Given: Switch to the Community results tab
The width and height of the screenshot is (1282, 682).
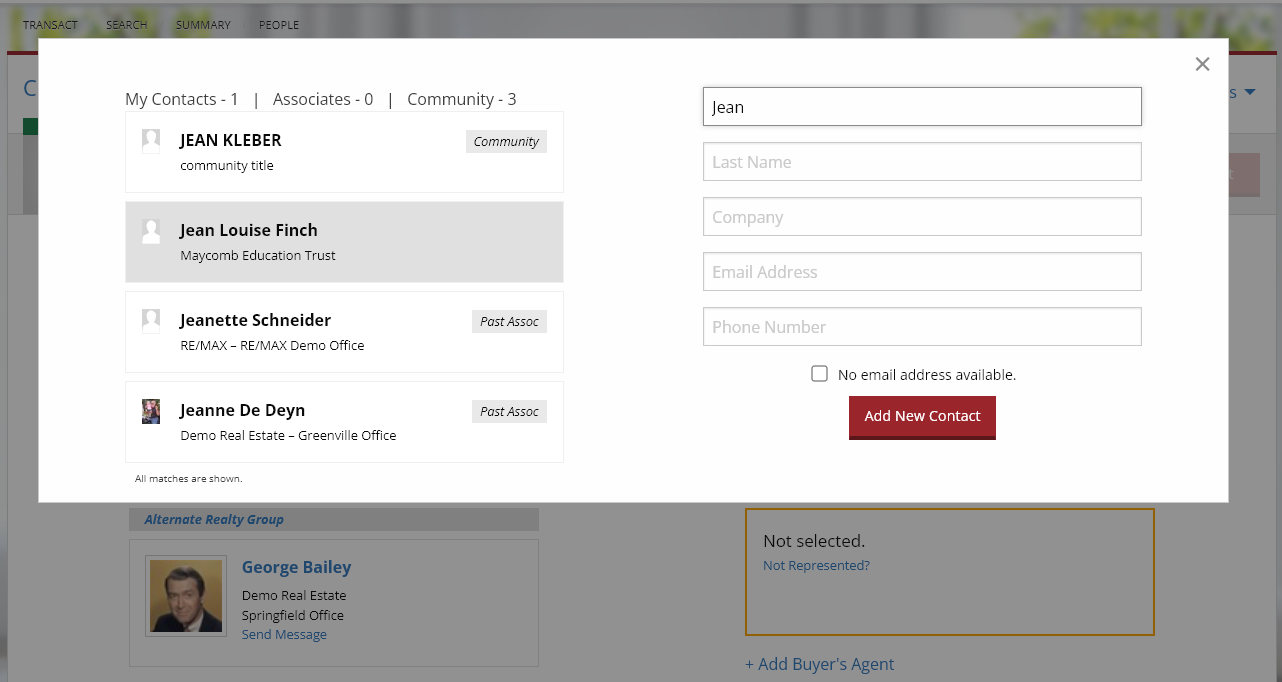Looking at the screenshot, I should click(461, 99).
